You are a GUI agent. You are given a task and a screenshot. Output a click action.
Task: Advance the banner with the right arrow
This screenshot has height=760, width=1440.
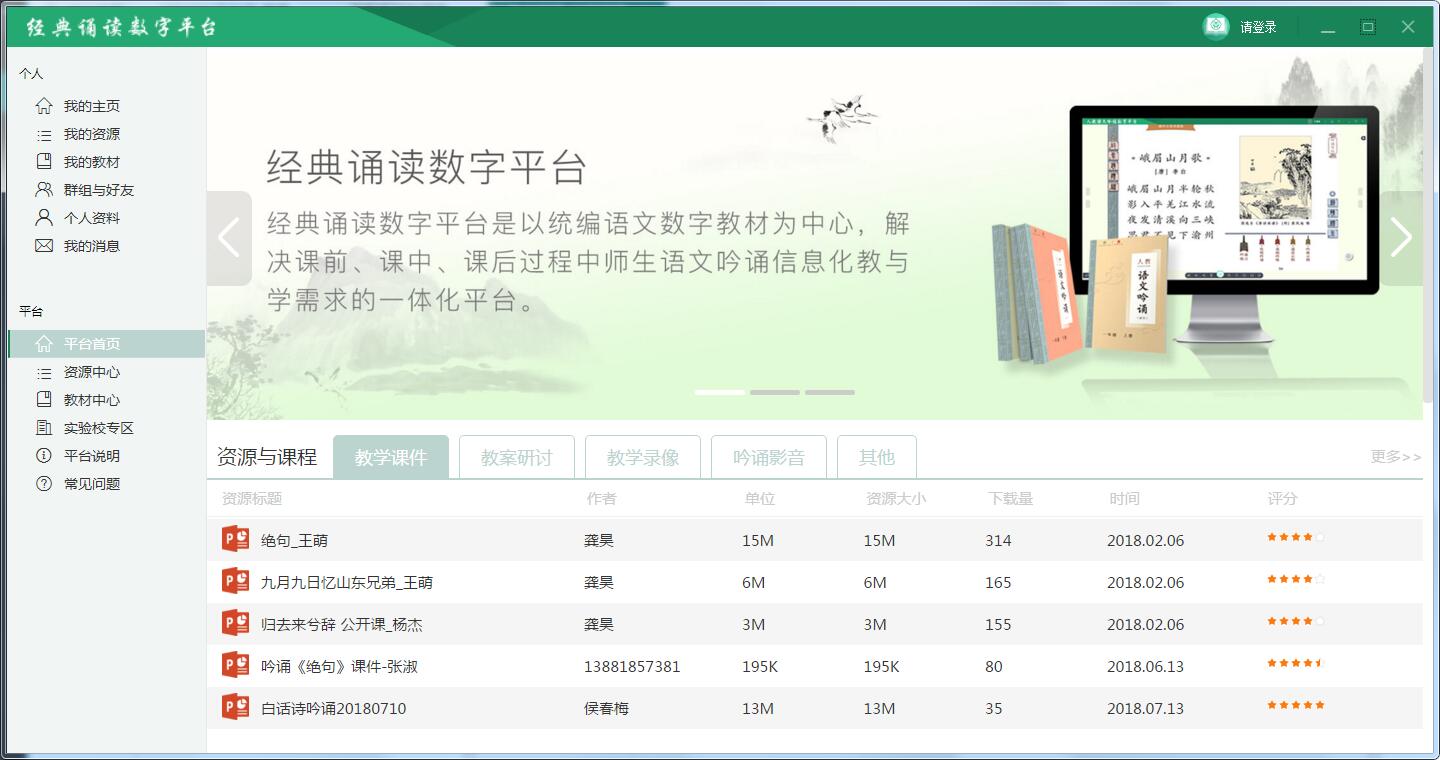point(1400,237)
